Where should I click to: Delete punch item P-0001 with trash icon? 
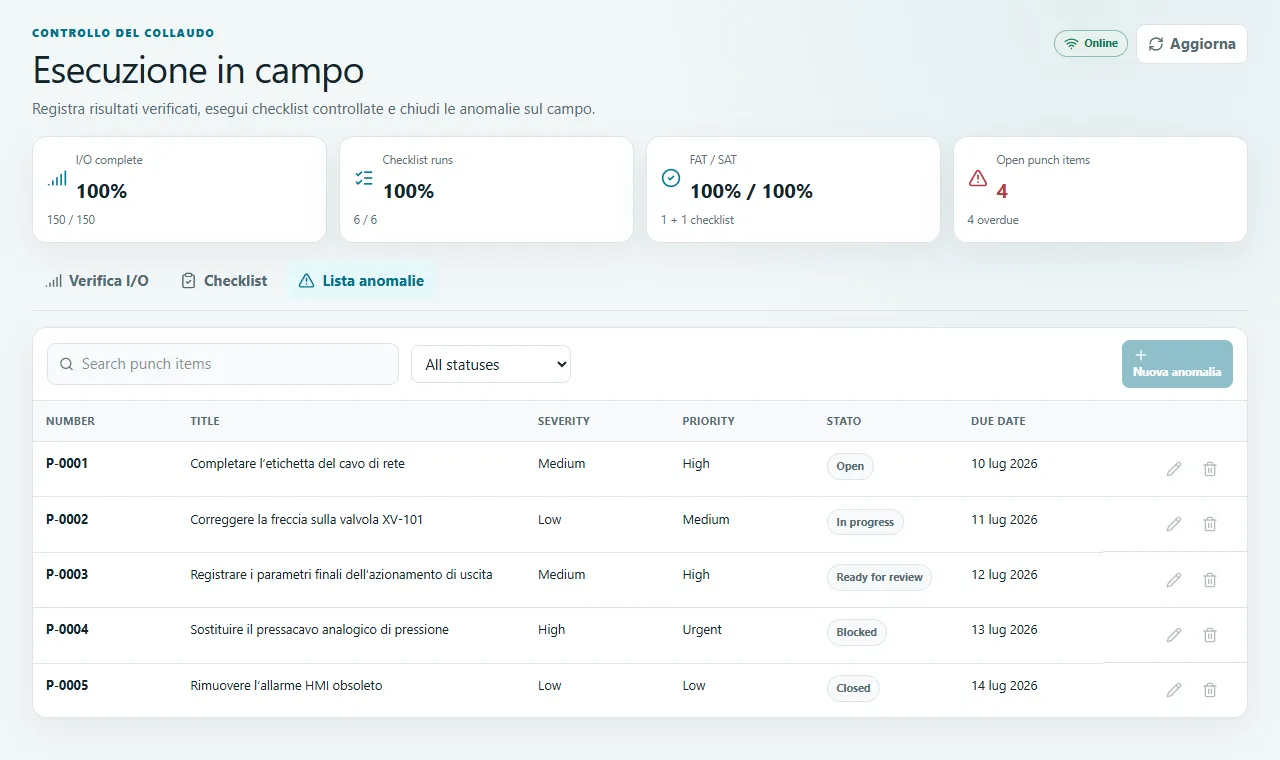(x=1210, y=469)
